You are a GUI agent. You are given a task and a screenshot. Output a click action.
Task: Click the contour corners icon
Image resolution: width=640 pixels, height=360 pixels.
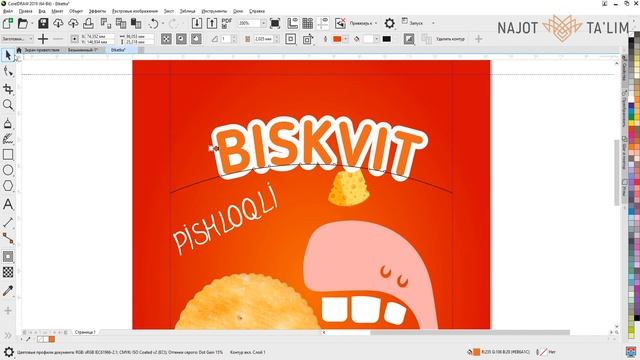(x=291, y=39)
